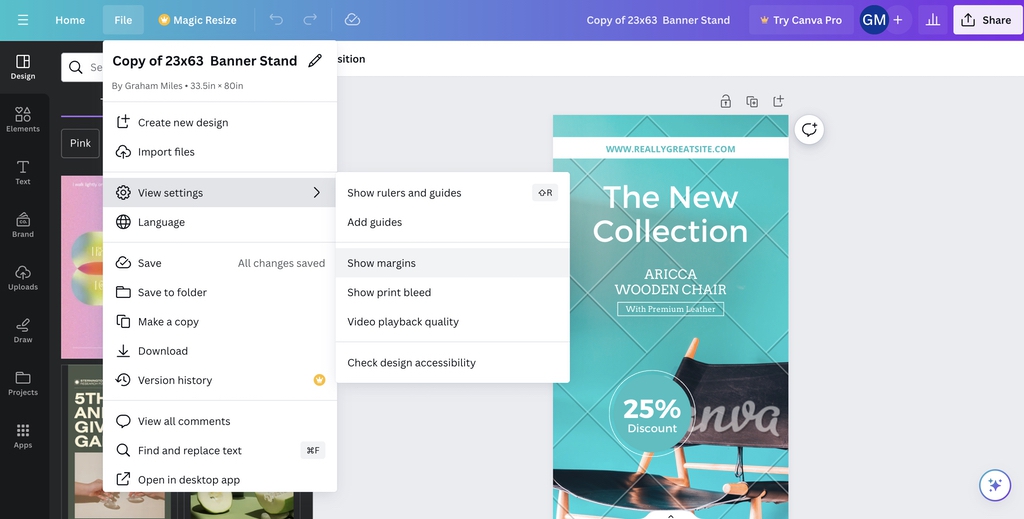Click WWW.REALLYGREATSITE.COM text on canvas
This screenshot has width=1024, height=519.
pos(670,149)
